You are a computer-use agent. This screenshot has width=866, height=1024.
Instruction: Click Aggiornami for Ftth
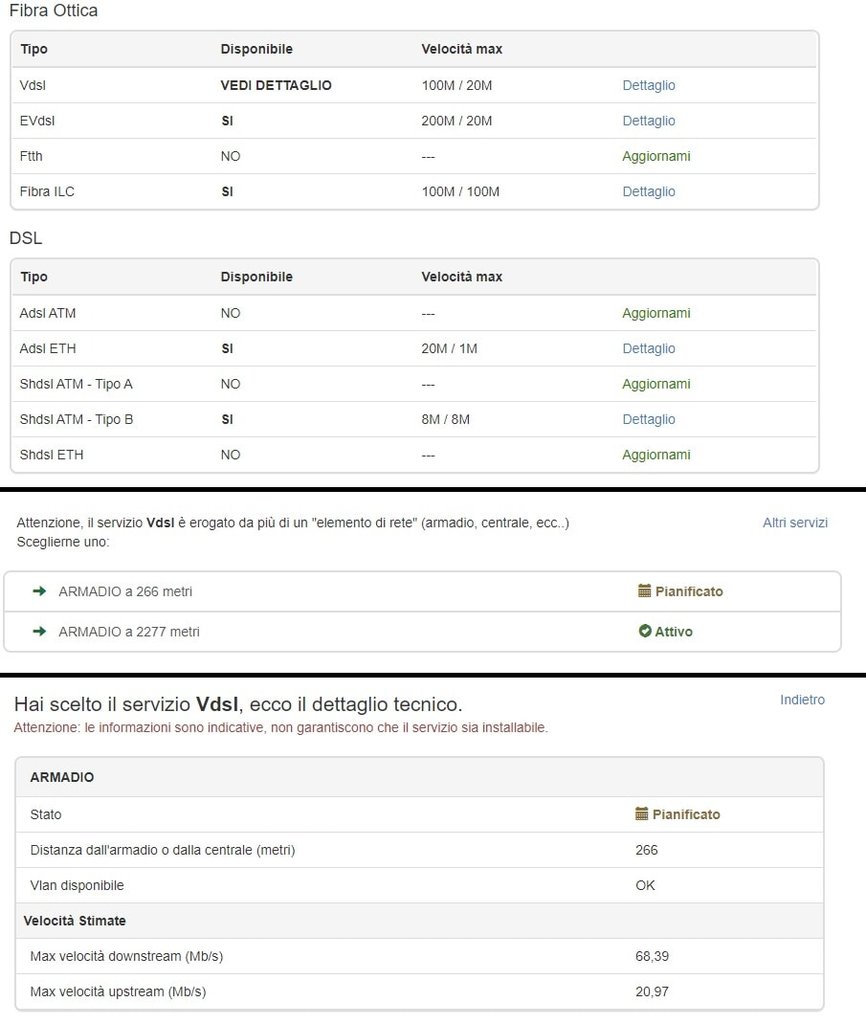pos(656,156)
